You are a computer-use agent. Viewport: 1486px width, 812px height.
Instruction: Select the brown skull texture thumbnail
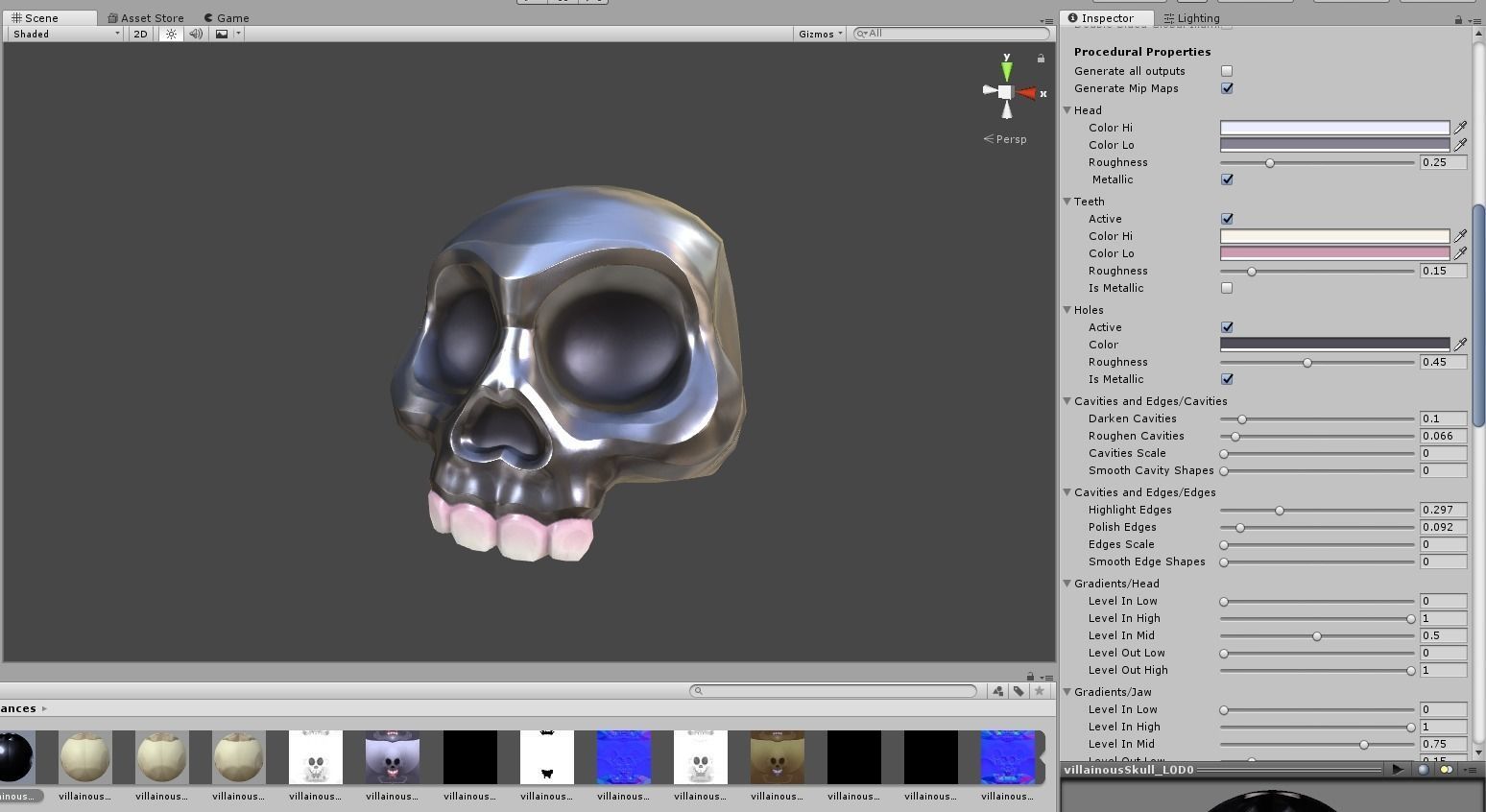click(x=778, y=757)
